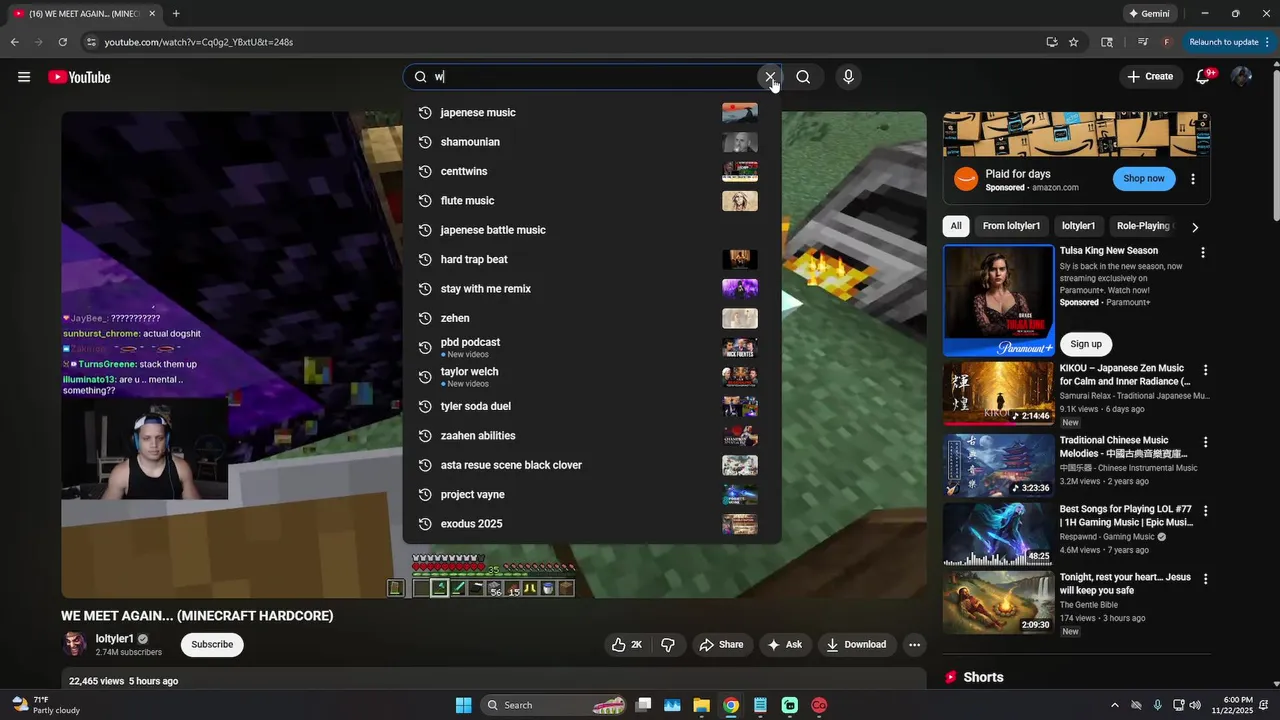Open options for KIKOU Zen Music video
The height and width of the screenshot is (720, 1280).
pos(1205,370)
